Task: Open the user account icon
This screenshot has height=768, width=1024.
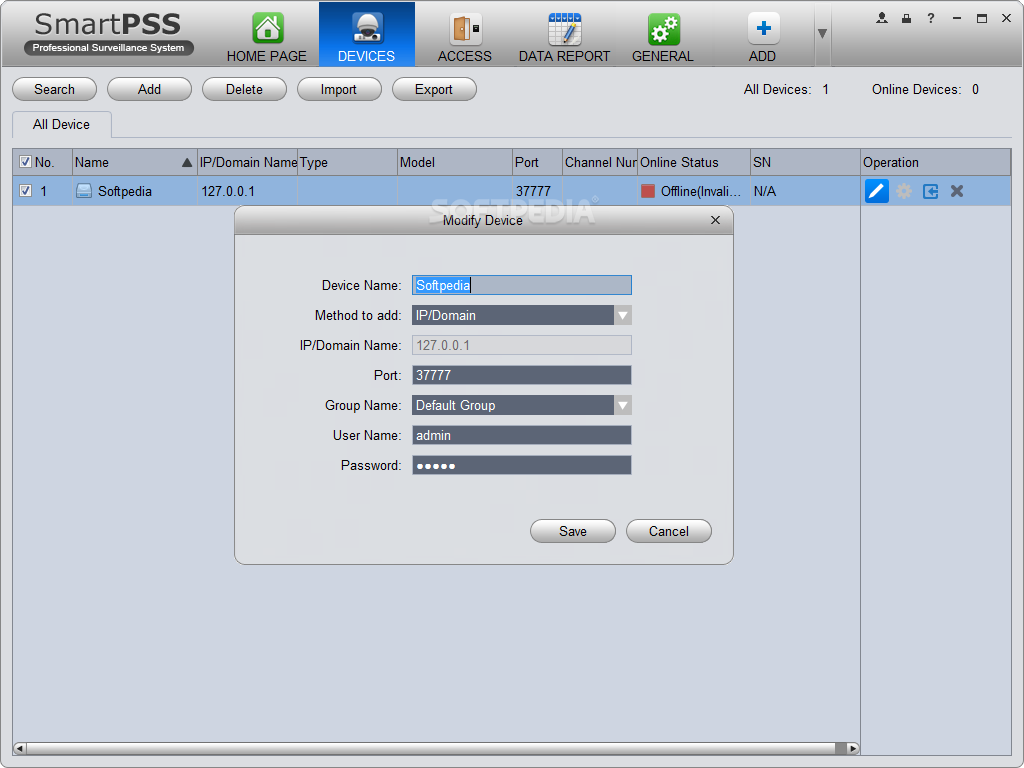Action: tap(882, 18)
